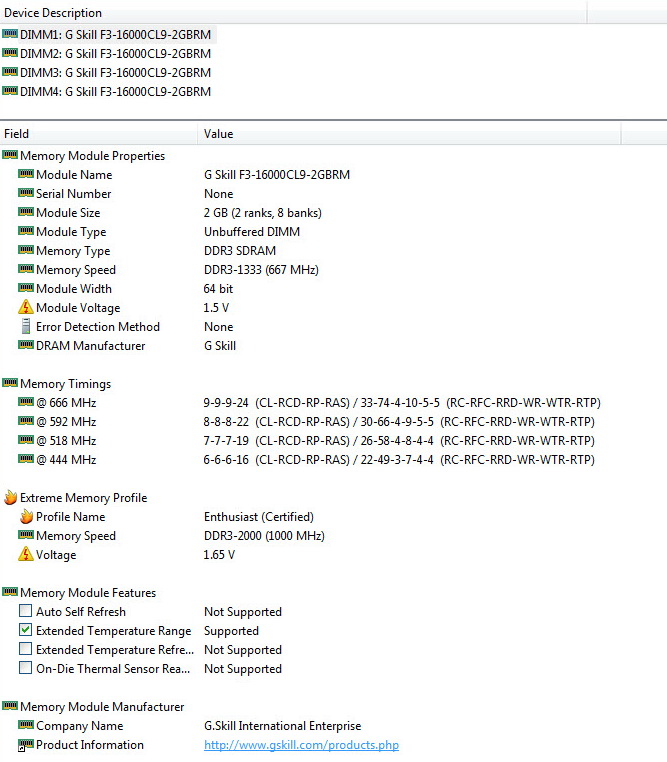
Task: Select the 'Error Detection Method' field label
Action: [x=98, y=327]
